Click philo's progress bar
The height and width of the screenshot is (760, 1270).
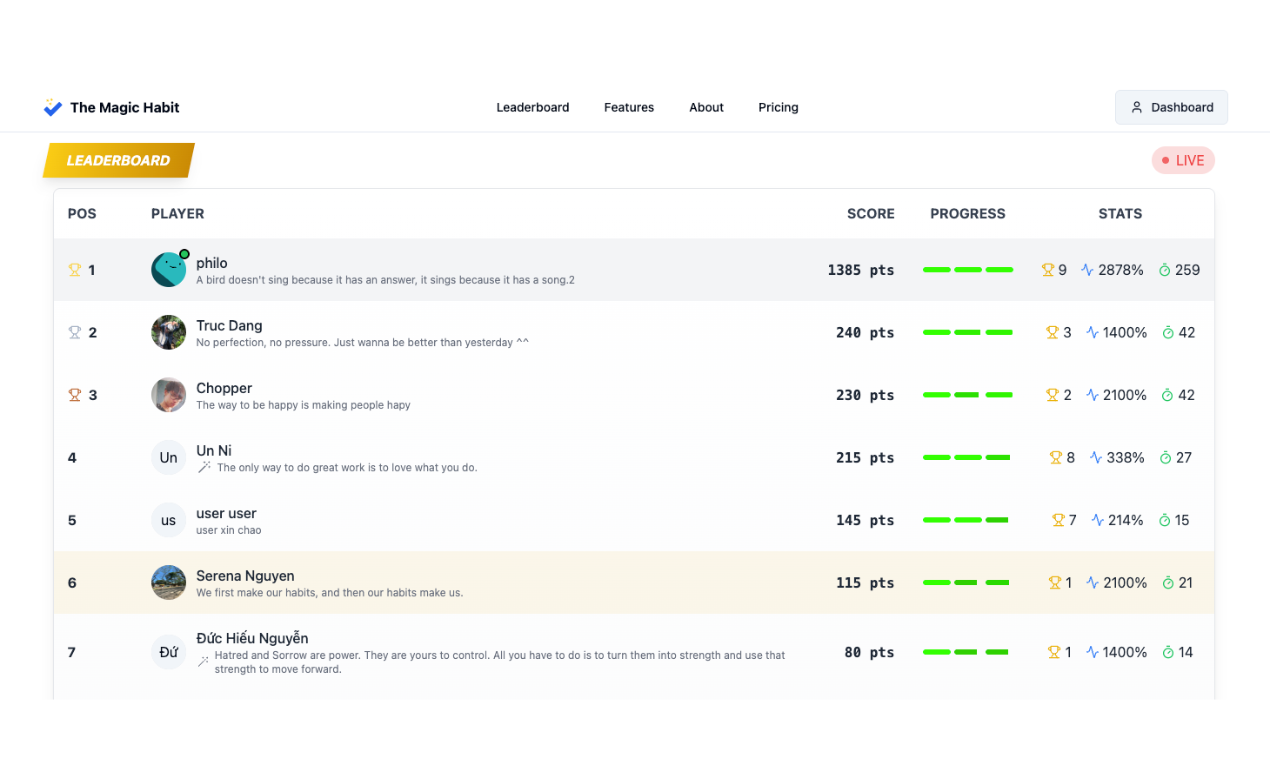click(968, 270)
